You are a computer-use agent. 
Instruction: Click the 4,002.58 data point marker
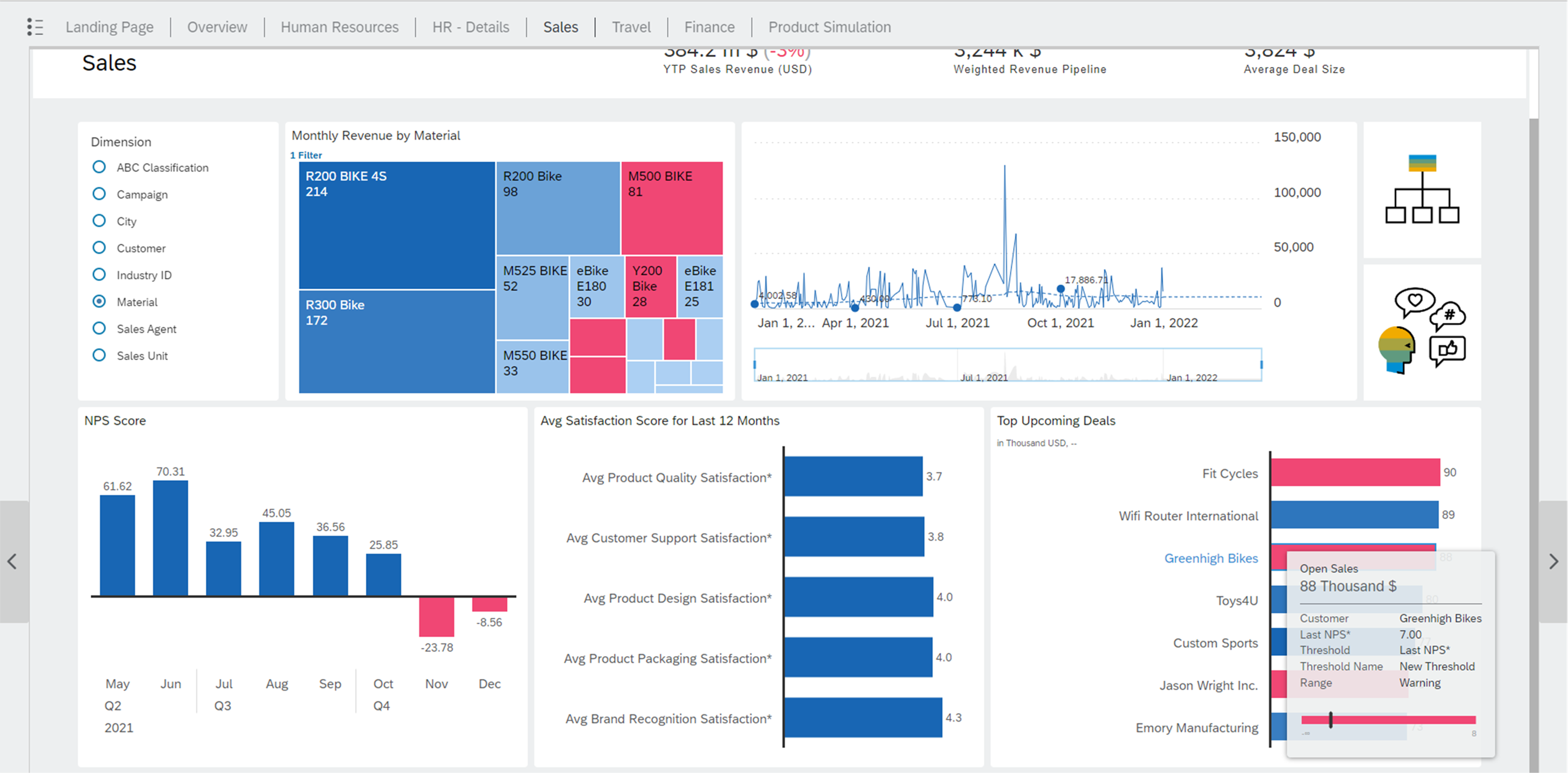[x=755, y=304]
